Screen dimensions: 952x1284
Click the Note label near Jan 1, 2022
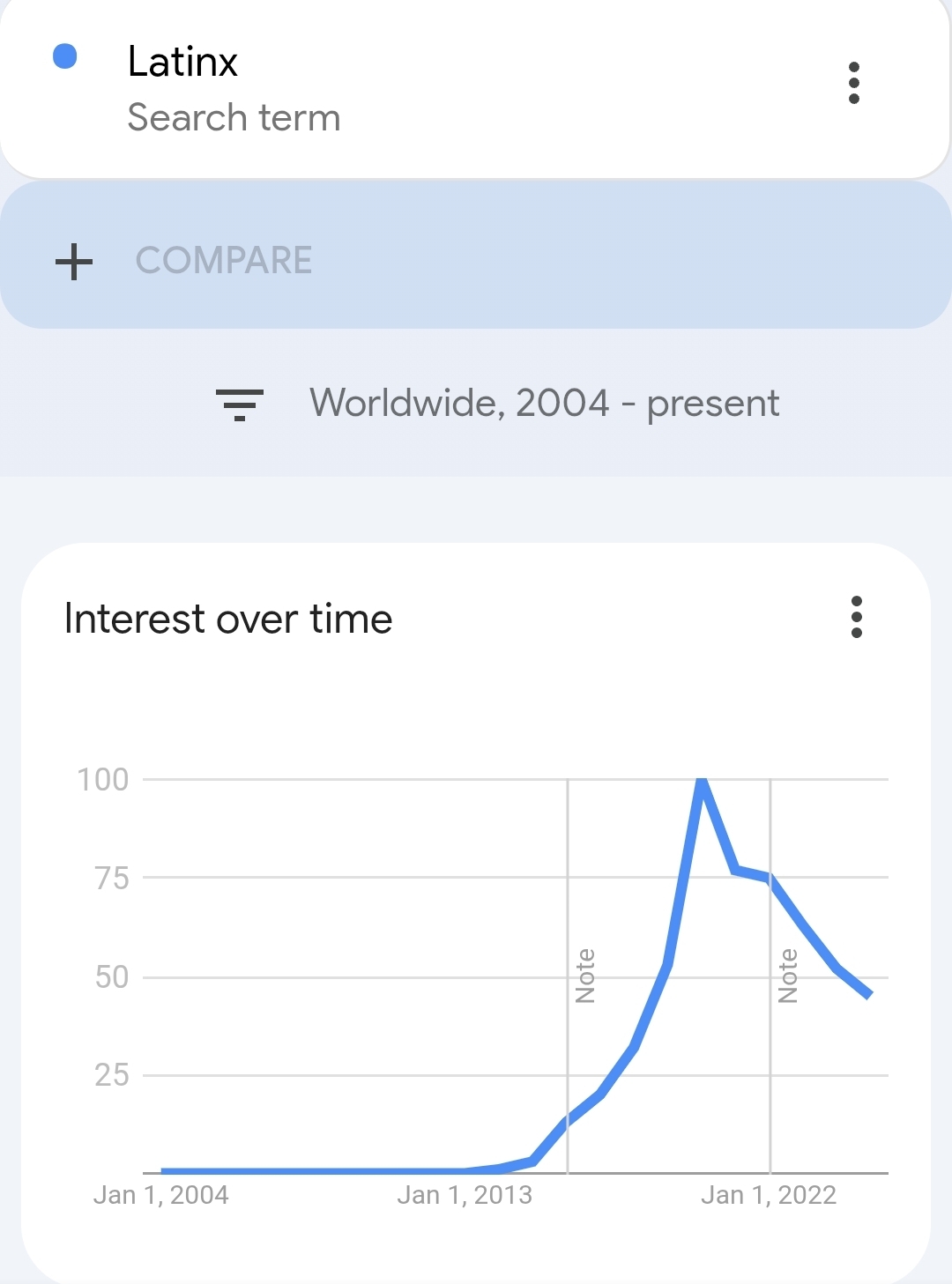788,976
